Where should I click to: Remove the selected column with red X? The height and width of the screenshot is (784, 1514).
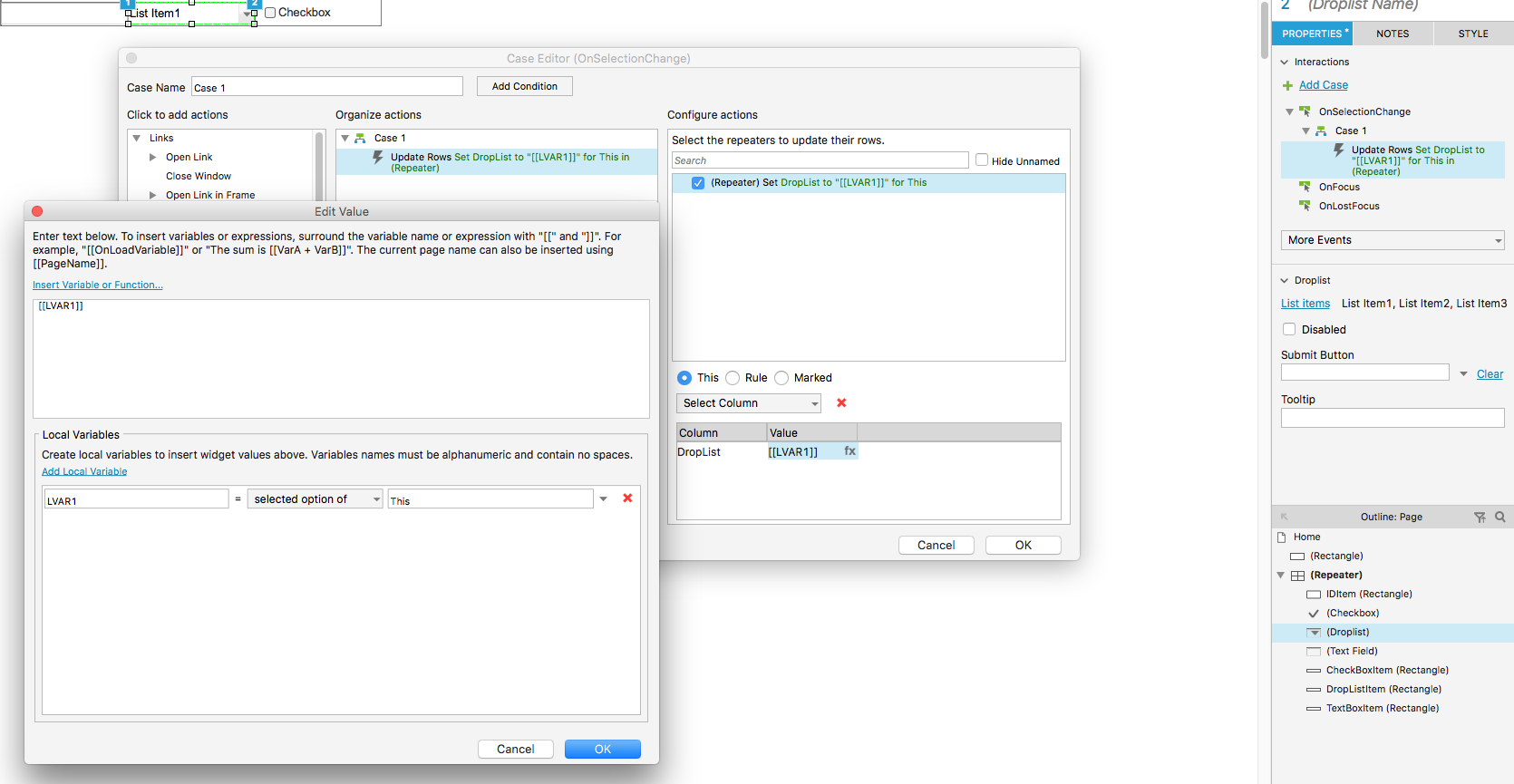[841, 403]
